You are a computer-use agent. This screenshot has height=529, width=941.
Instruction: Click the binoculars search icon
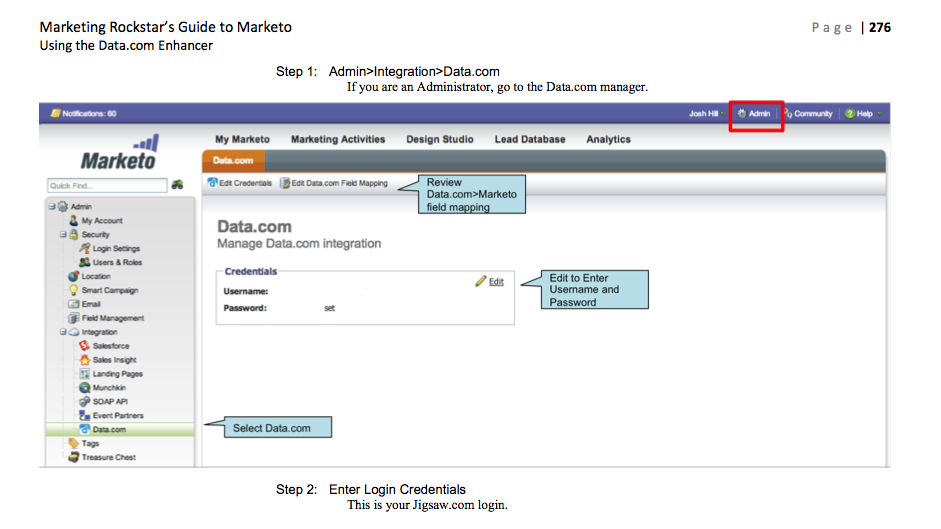pyautogui.click(x=177, y=185)
